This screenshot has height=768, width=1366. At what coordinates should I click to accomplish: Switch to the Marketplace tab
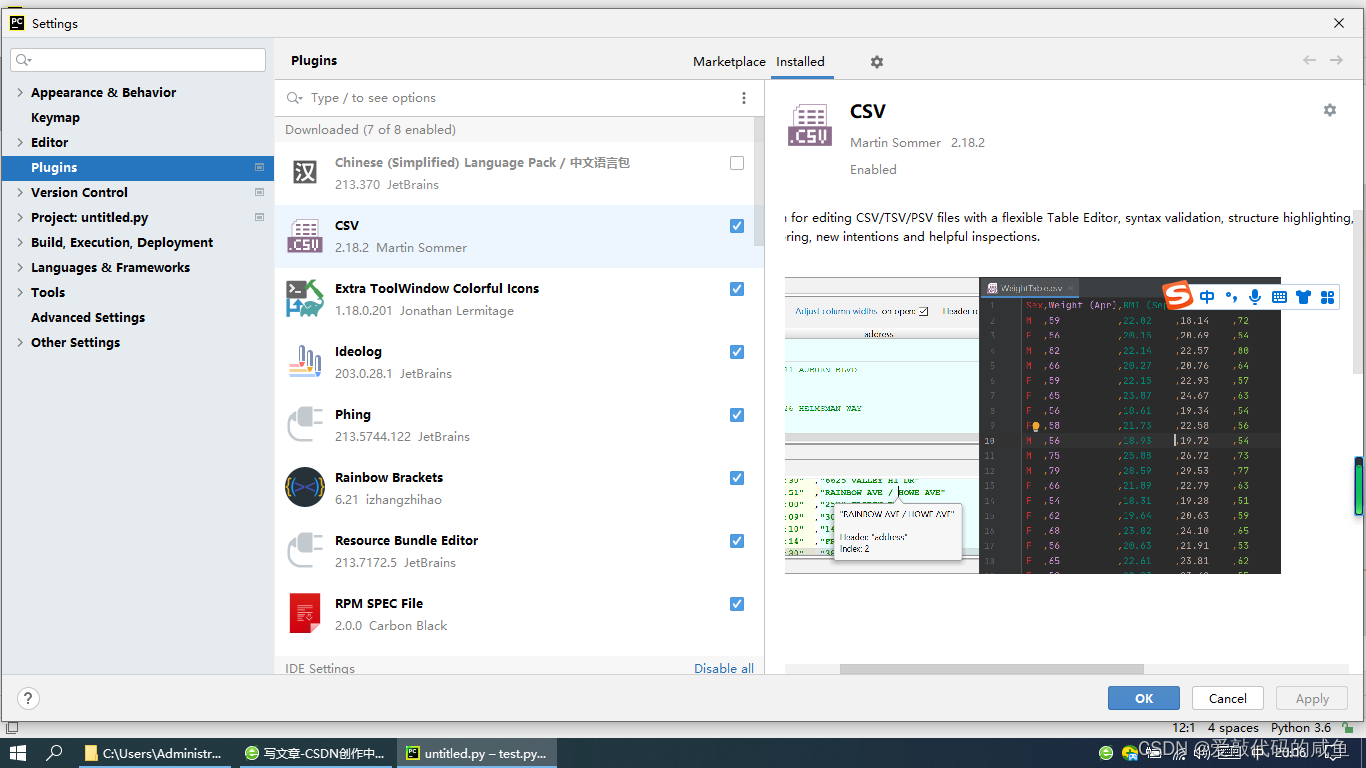point(729,62)
